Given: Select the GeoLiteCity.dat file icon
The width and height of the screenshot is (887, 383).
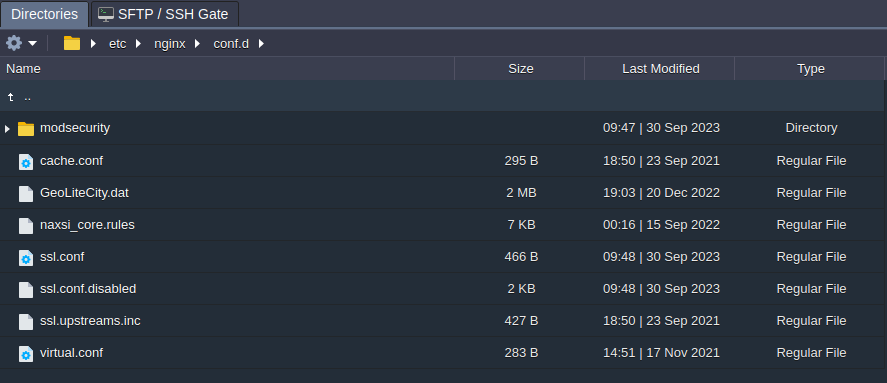Looking at the screenshot, I should (x=26, y=193).
